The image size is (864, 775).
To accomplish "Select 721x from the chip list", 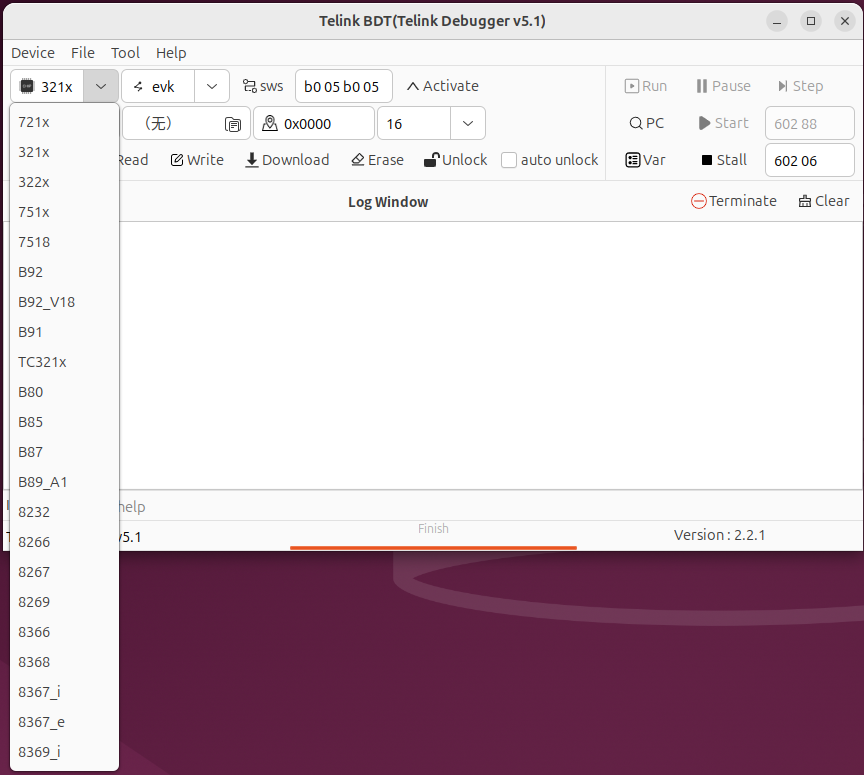I will [64, 122].
